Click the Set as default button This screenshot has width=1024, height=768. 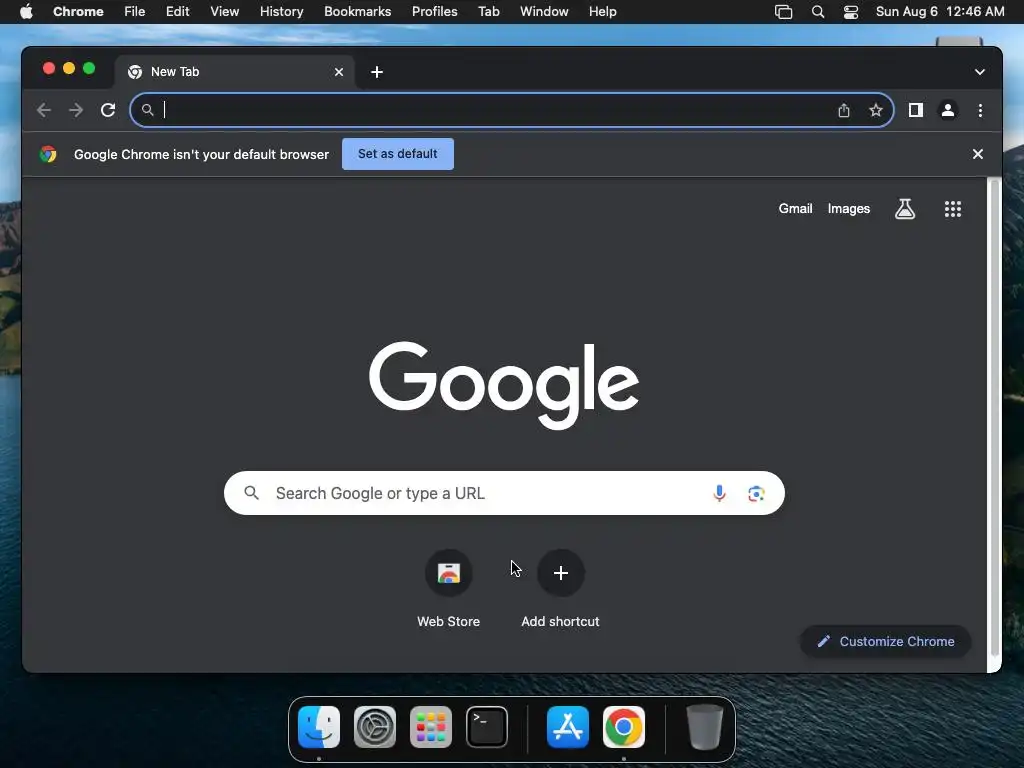(398, 154)
